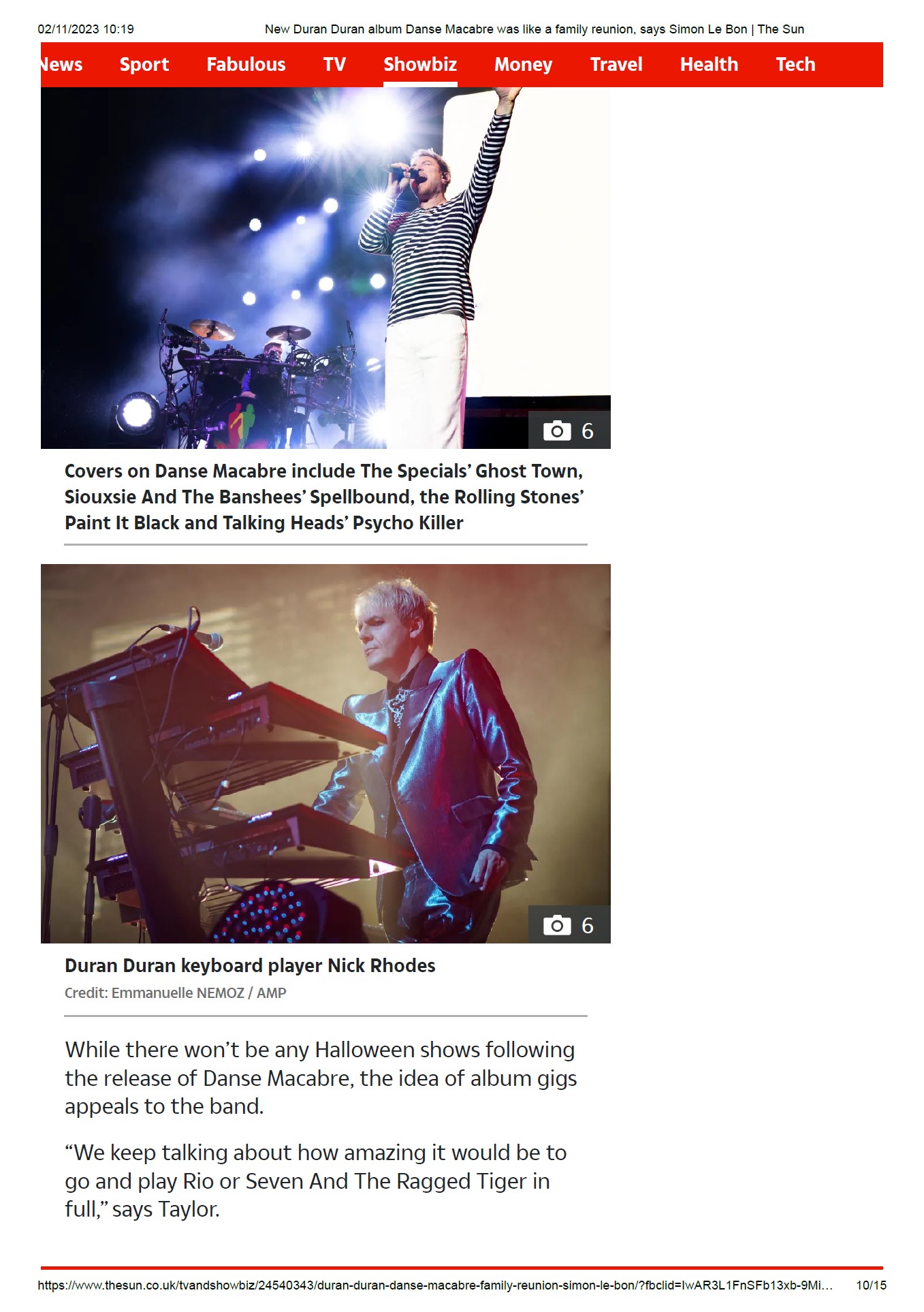Click the thesun.co.uk URL in footer
The height and width of the screenshot is (1312, 924).
point(435,1285)
